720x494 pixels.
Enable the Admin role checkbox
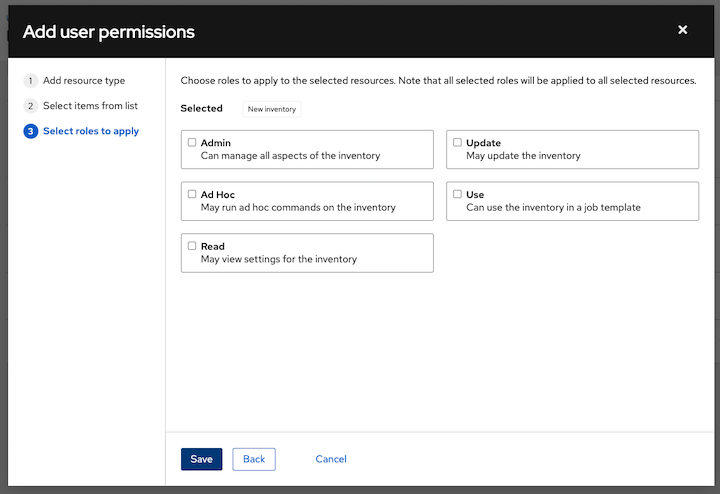[192, 142]
